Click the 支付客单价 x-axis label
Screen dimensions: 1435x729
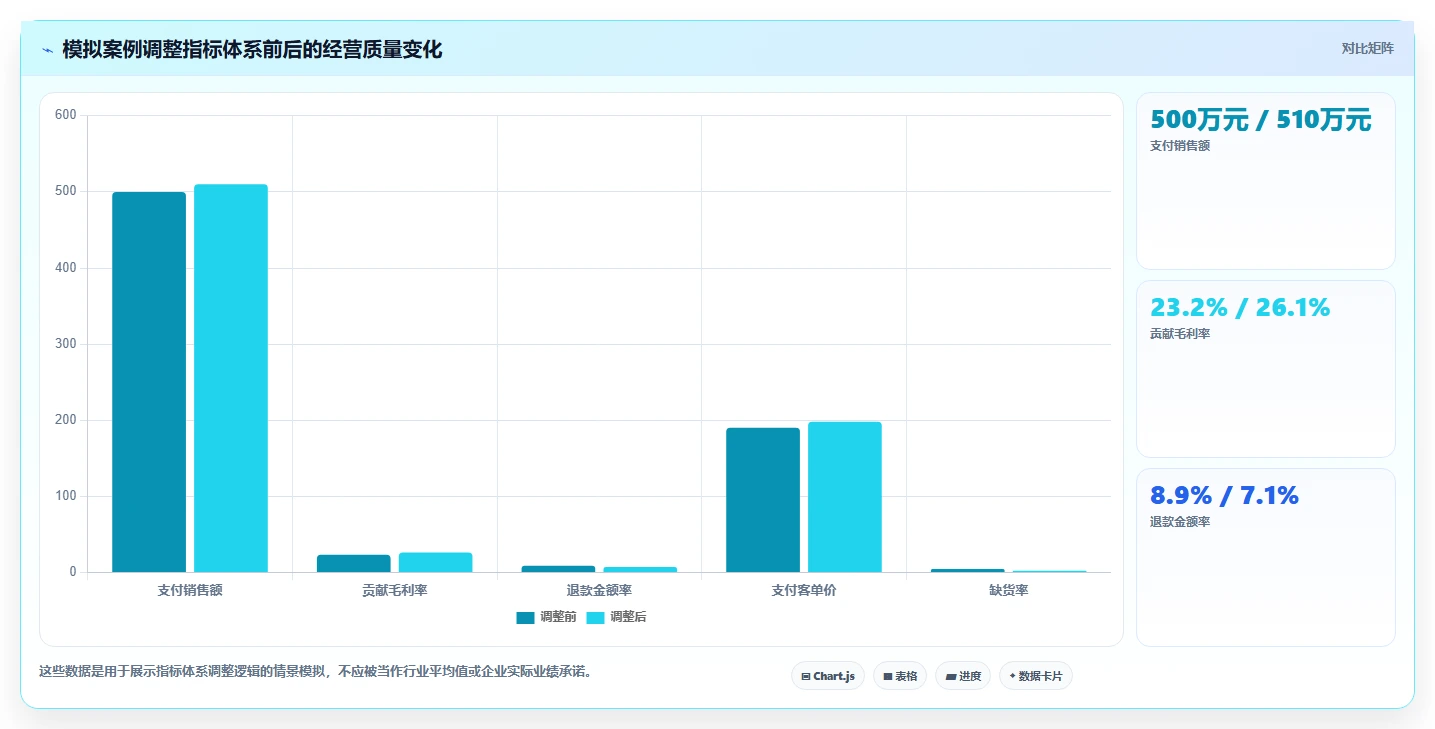tap(804, 590)
